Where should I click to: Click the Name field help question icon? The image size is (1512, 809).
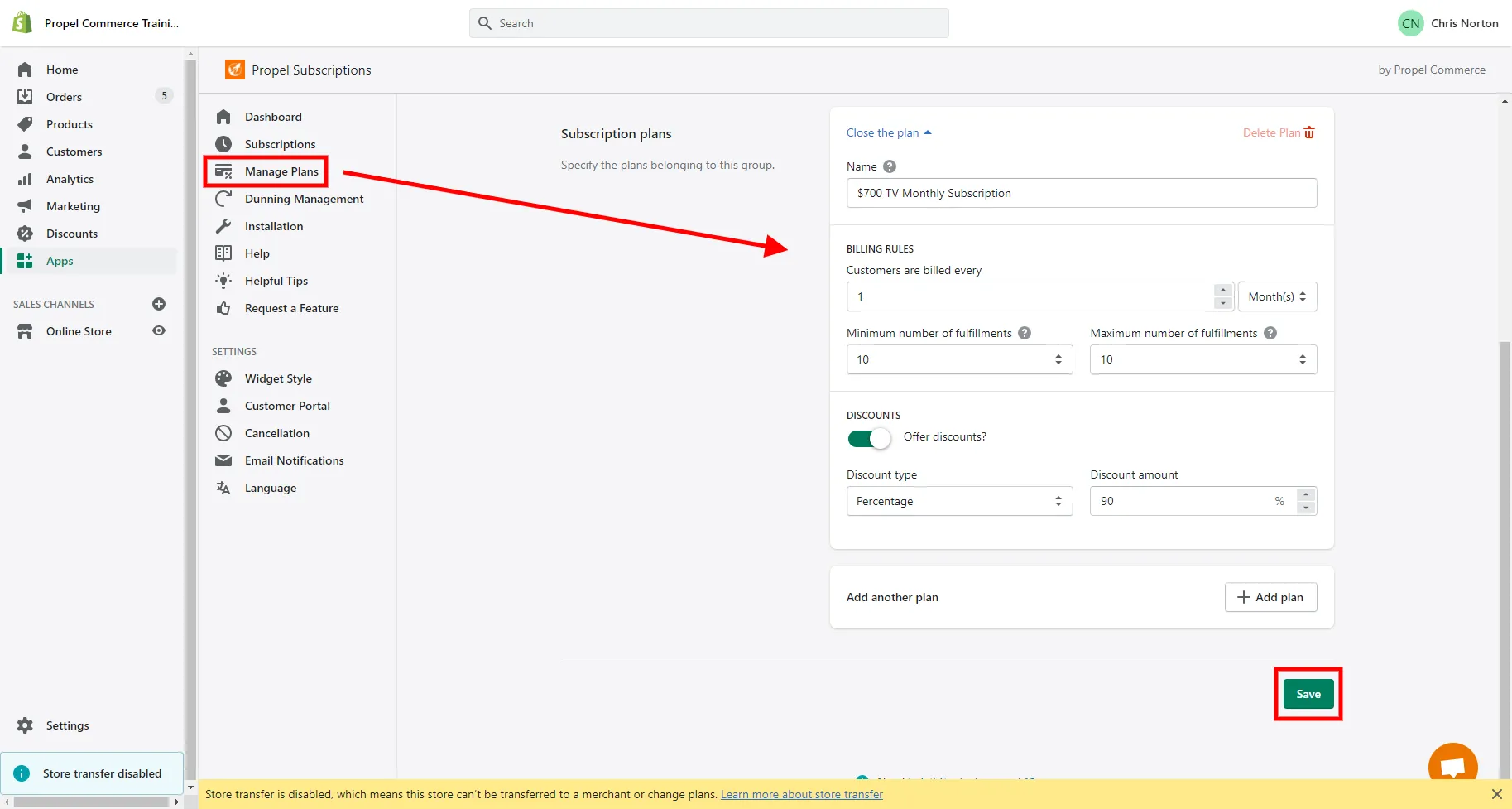coord(890,166)
